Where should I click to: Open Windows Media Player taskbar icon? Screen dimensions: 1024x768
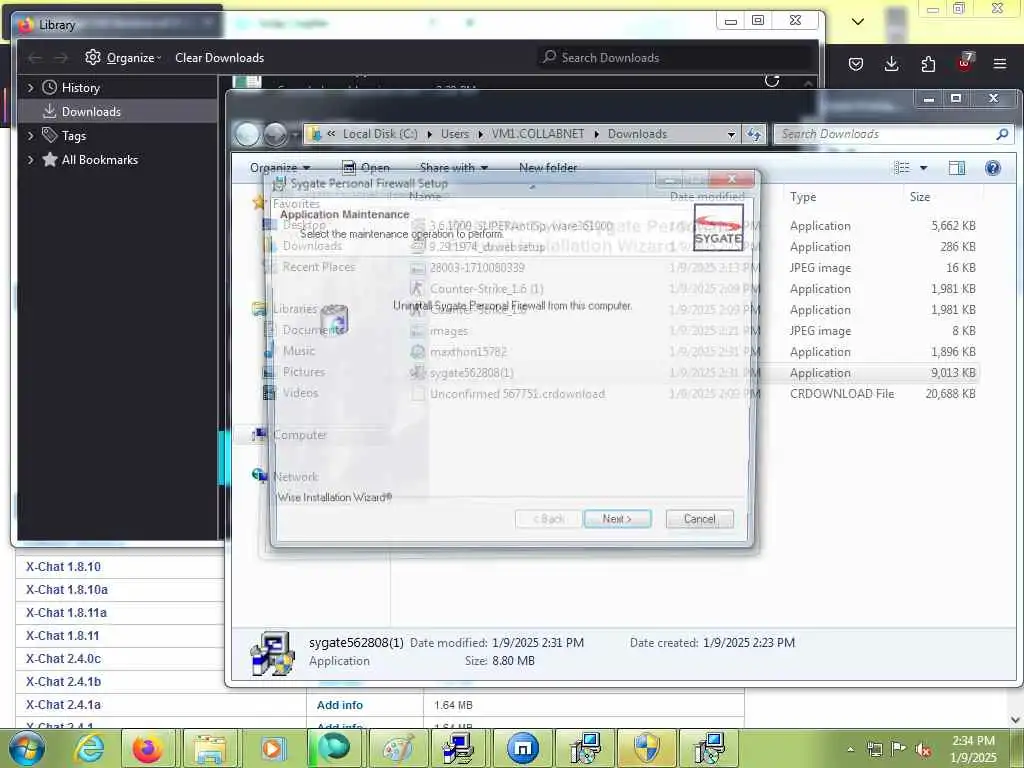pos(272,748)
